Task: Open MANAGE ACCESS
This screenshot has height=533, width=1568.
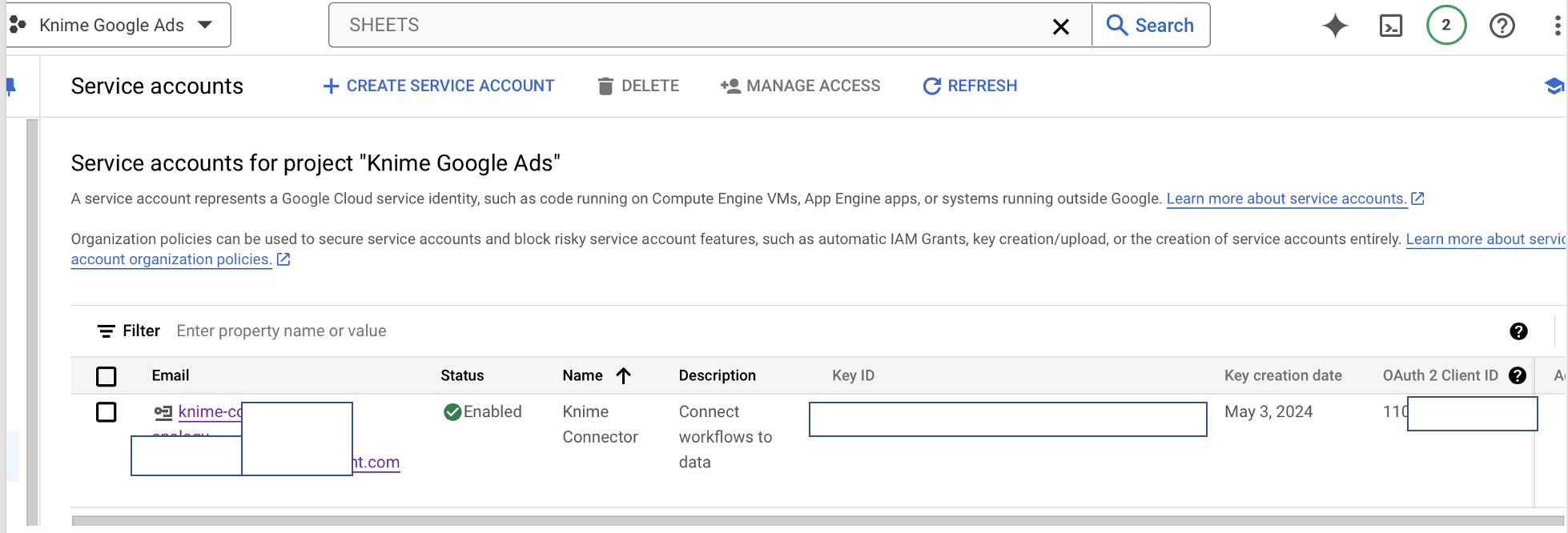Action: 800,86
